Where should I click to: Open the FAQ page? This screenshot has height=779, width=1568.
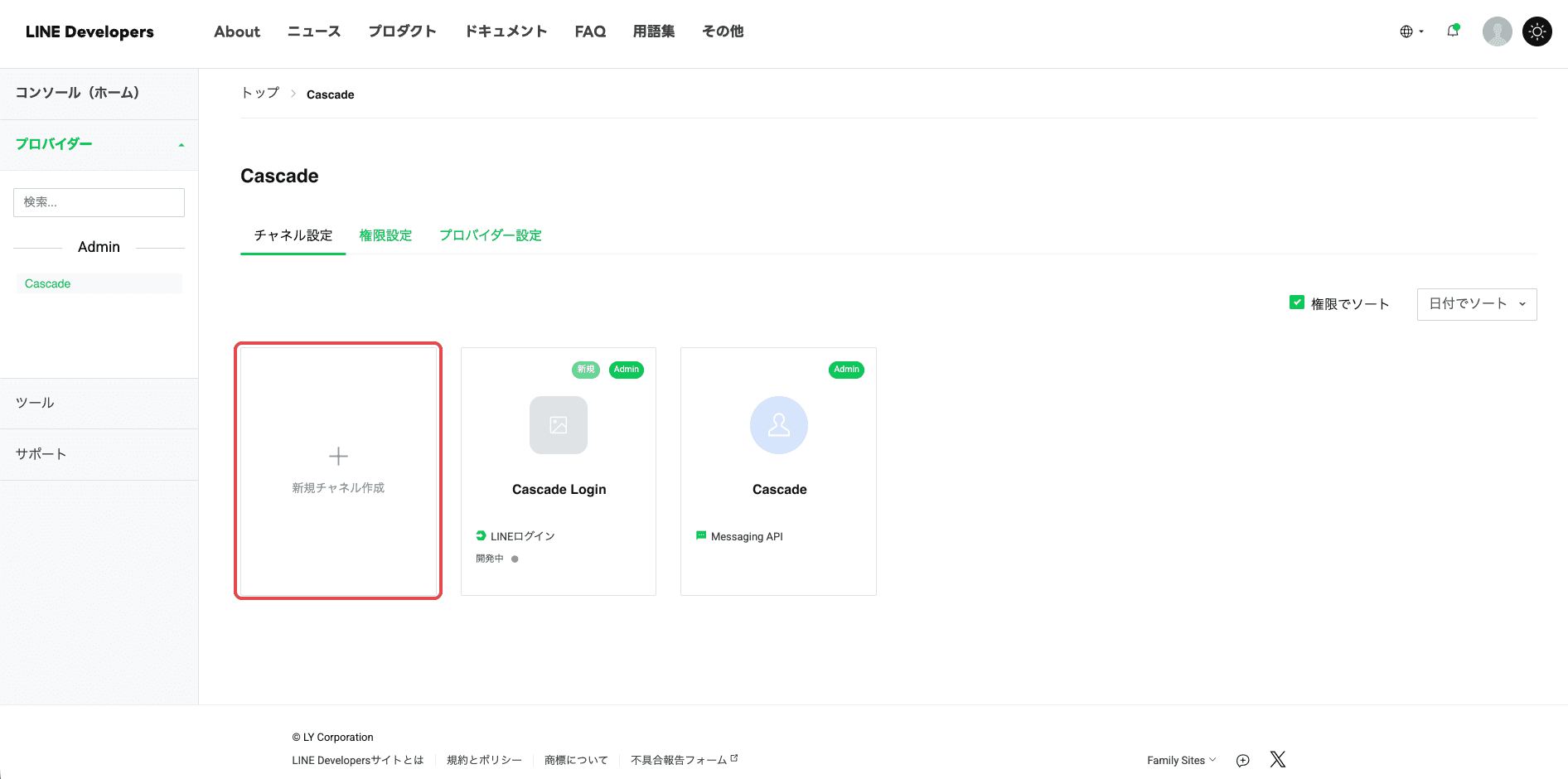pos(590,31)
